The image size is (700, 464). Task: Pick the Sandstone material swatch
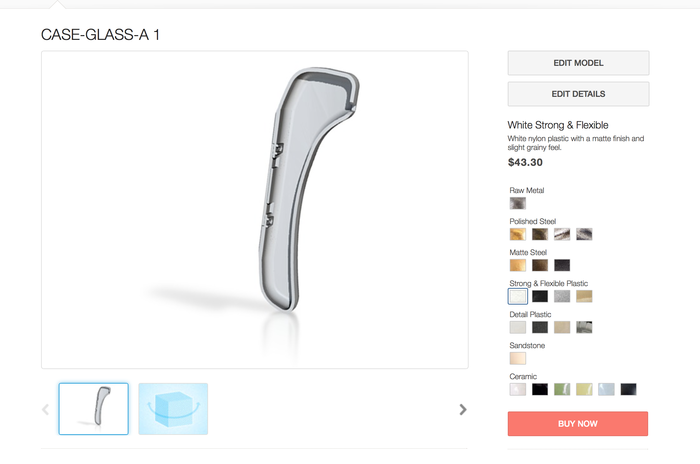[517, 358]
